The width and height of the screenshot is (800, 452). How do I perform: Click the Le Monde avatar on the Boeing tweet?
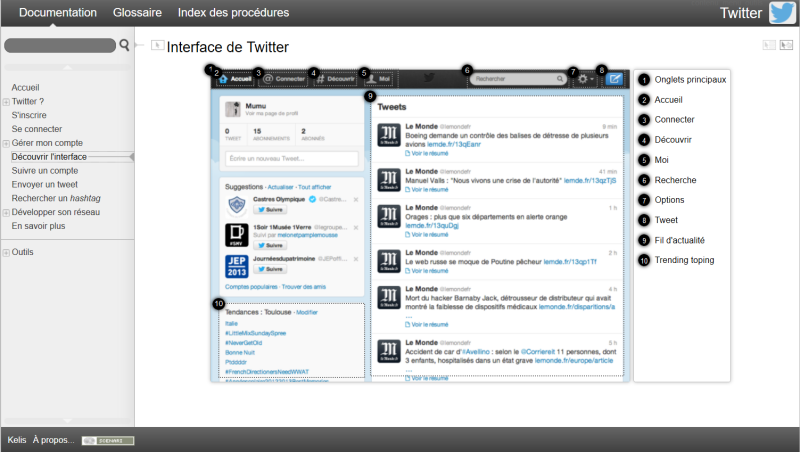click(389, 135)
